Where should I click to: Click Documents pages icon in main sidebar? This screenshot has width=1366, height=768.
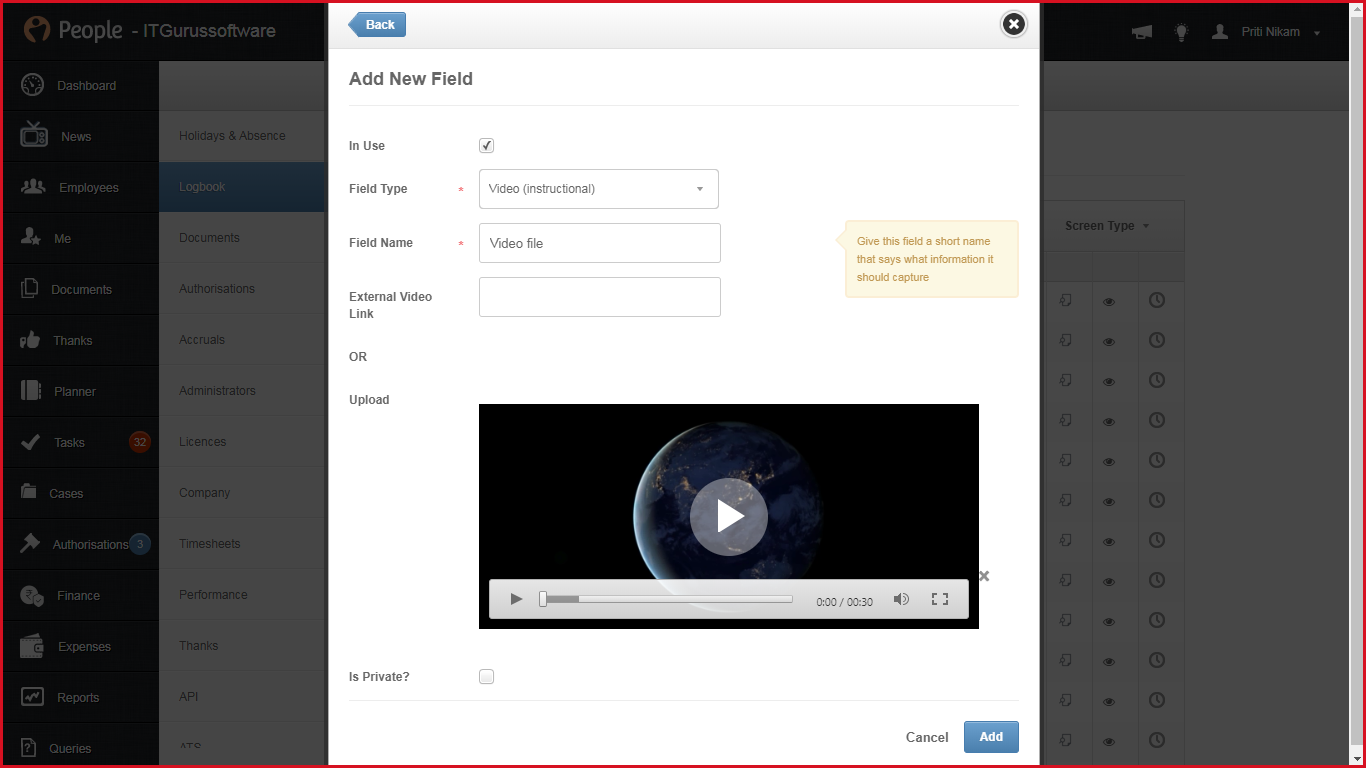click(30, 289)
